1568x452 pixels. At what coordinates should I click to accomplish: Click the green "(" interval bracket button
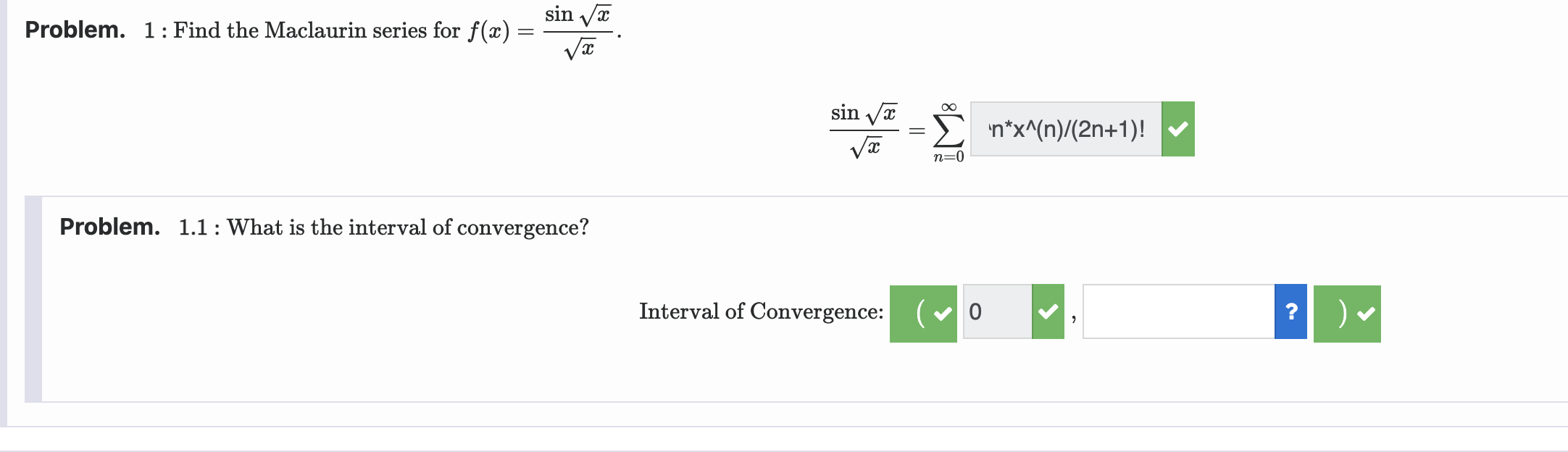pyautogui.click(x=920, y=313)
